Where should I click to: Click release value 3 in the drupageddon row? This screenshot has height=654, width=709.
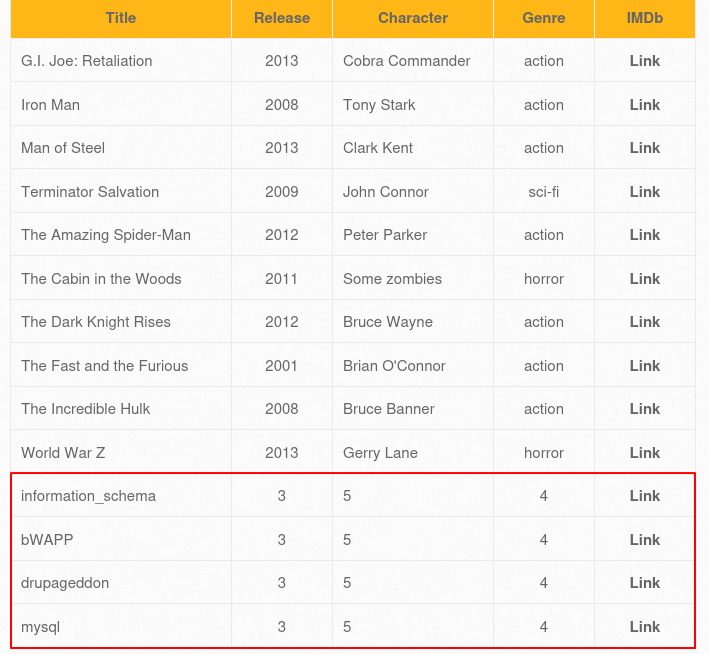pyautogui.click(x=281, y=583)
